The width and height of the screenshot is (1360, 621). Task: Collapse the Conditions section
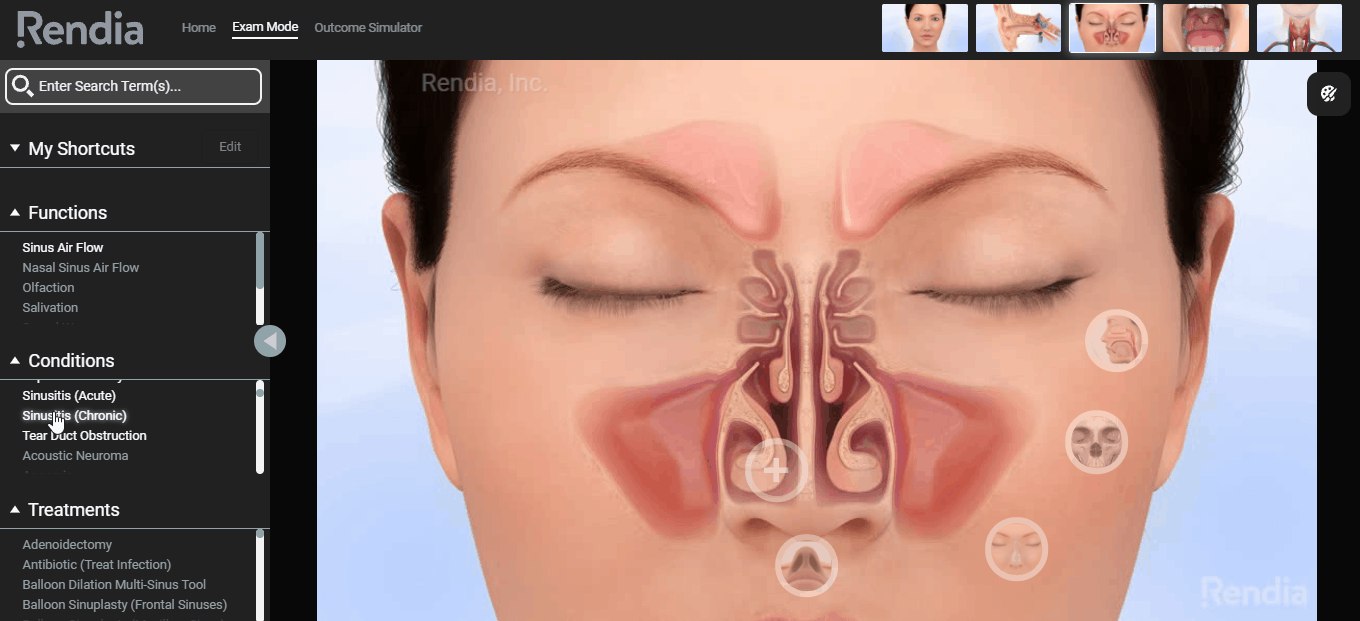click(15, 360)
